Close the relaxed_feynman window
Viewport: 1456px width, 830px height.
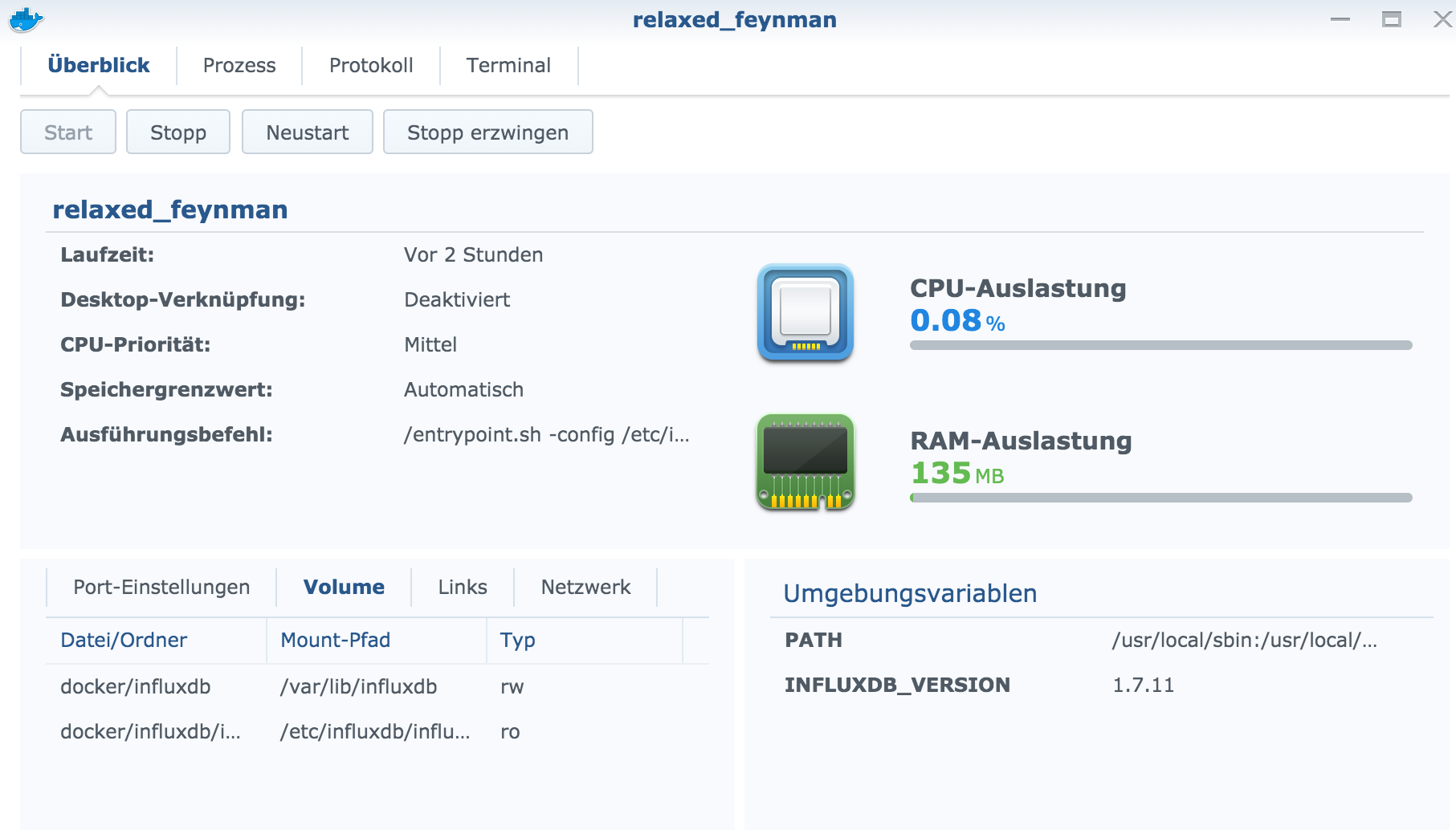[1442, 19]
